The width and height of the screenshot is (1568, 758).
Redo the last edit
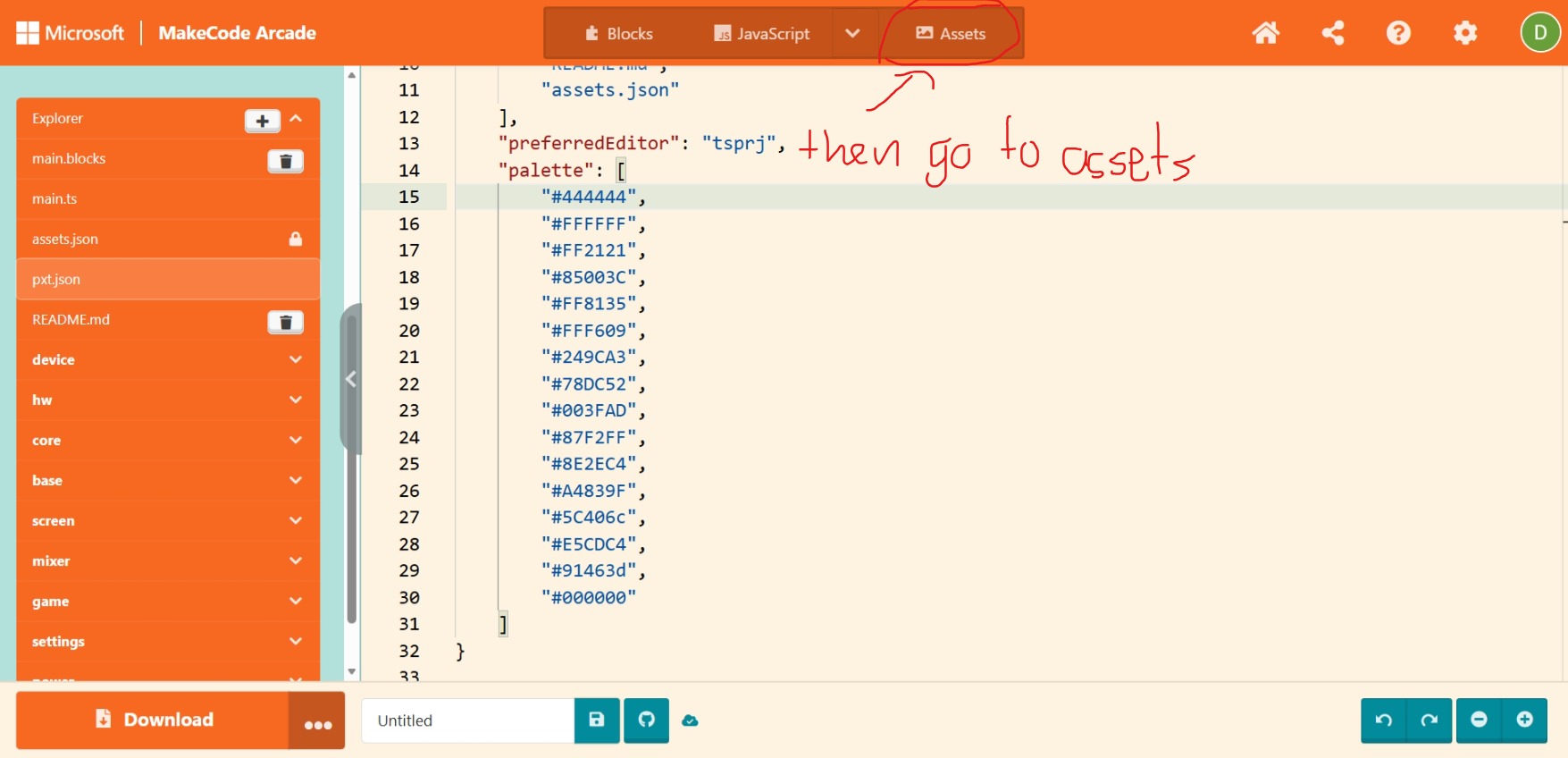1430,720
